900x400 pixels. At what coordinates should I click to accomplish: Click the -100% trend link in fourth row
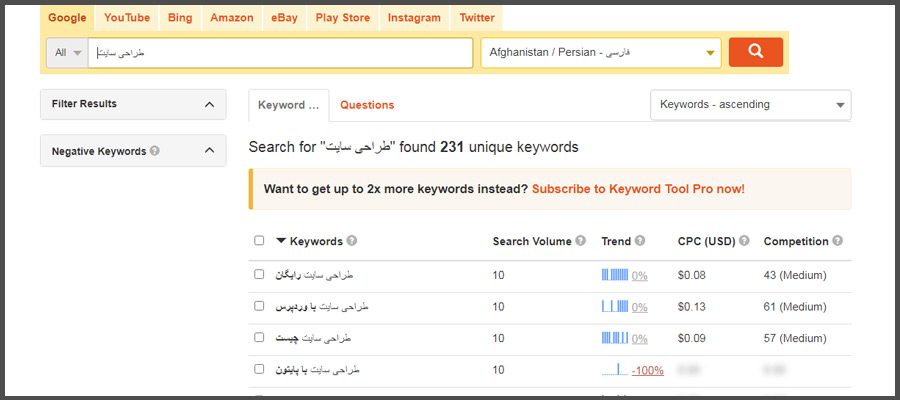(647, 370)
